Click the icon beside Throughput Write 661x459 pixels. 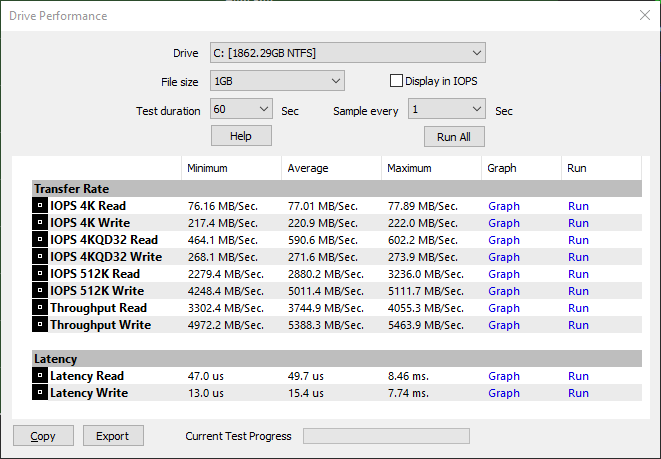click(40, 325)
